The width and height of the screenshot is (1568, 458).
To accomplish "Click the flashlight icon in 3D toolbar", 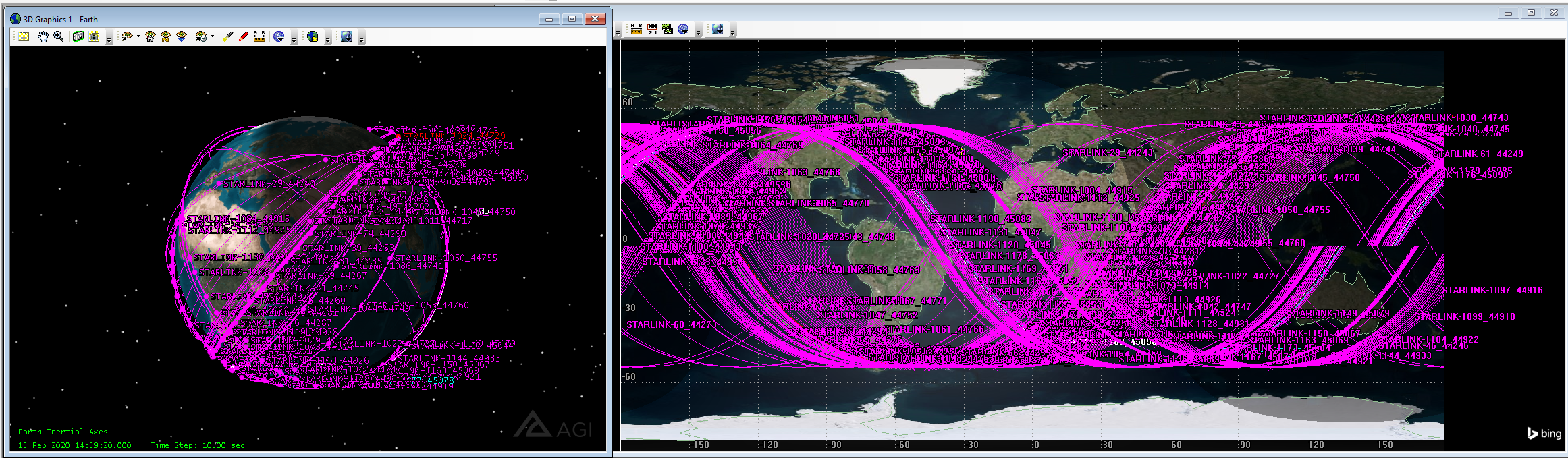I will [x=227, y=36].
